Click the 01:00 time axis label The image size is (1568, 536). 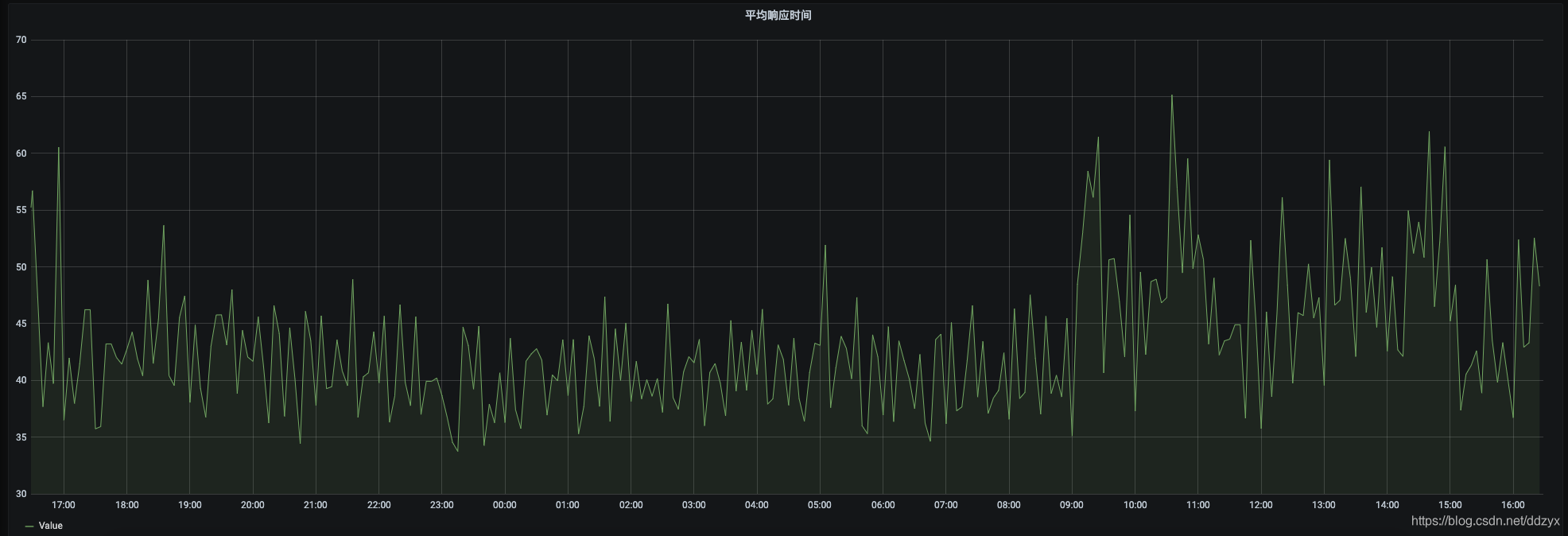tap(568, 505)
